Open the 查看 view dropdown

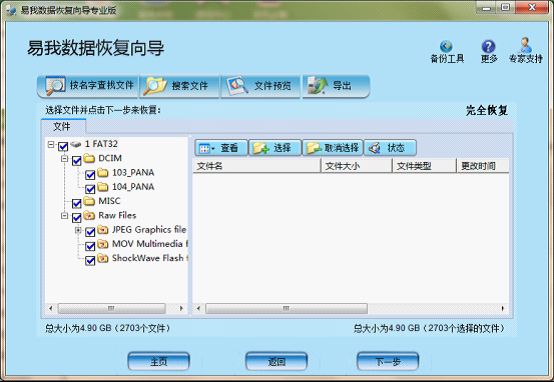tap(221, 148)
